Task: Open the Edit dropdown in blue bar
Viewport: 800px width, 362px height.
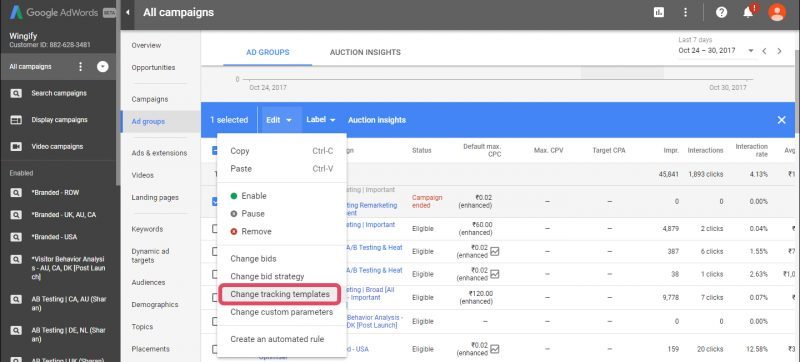Action: (279, 120)
